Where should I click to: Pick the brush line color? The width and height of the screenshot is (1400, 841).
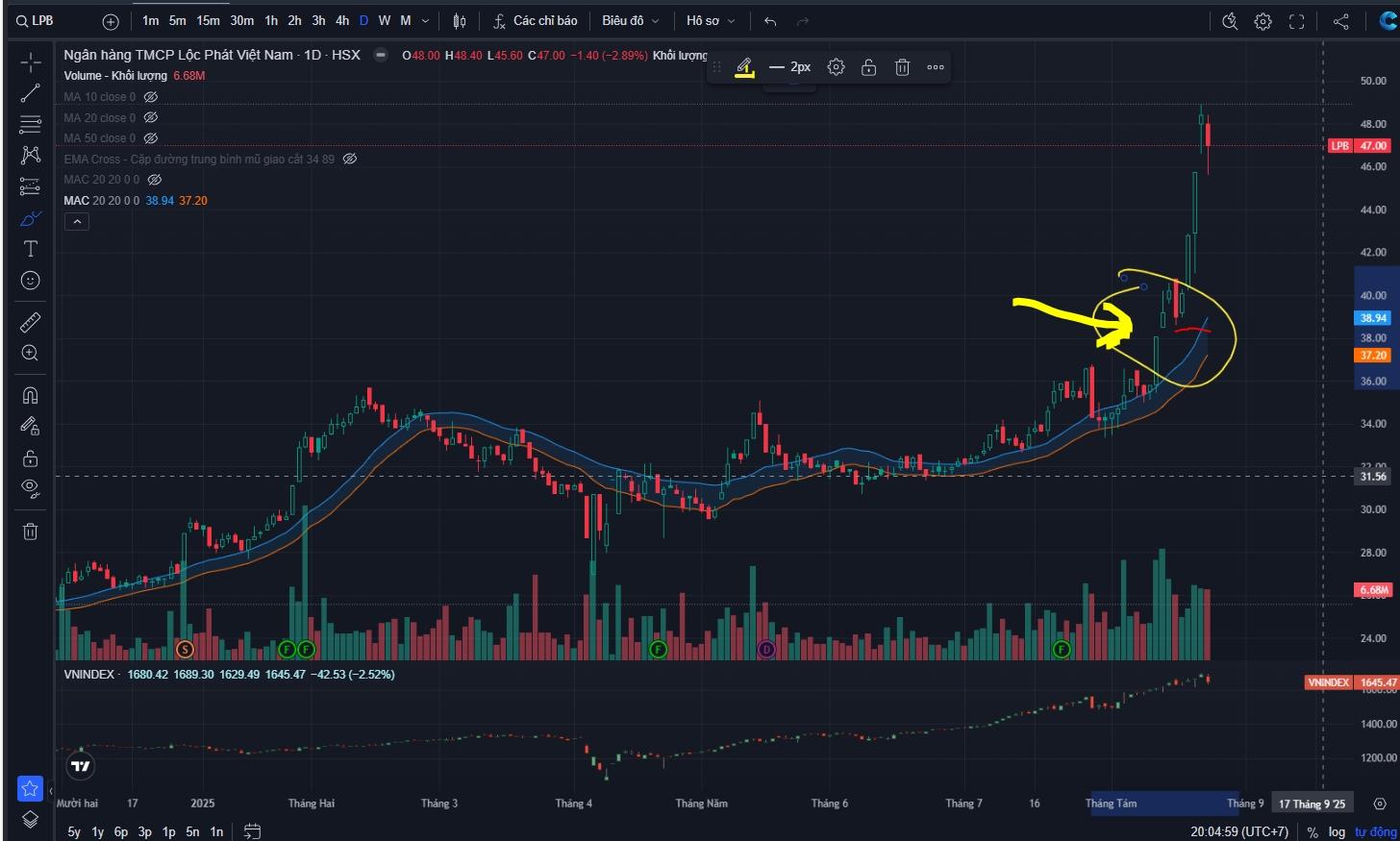click(x=744, y=67)
